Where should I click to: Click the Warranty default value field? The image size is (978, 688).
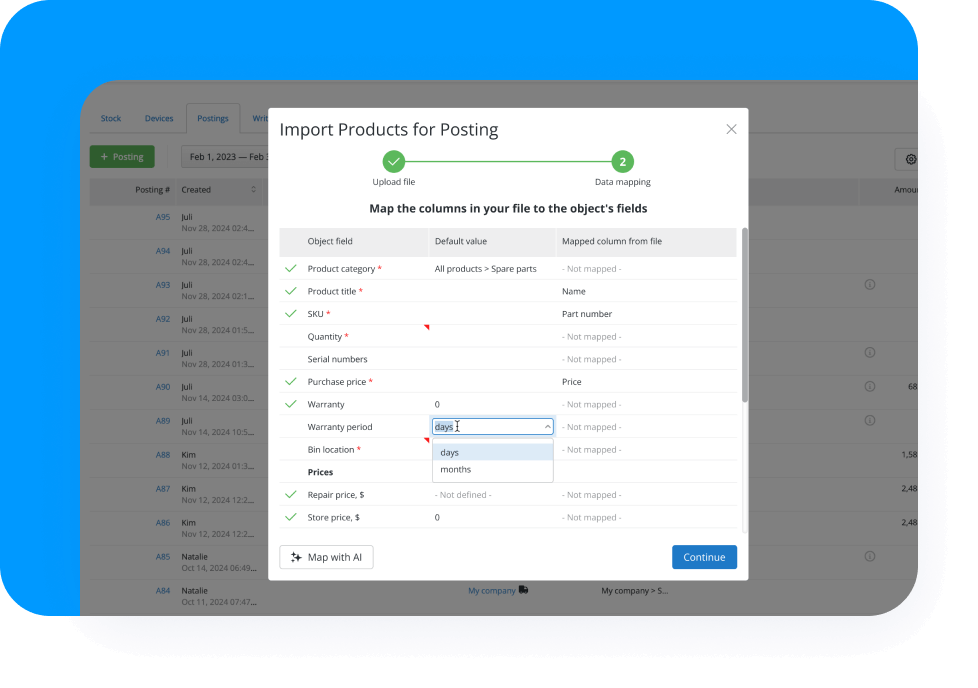(491, 404)
